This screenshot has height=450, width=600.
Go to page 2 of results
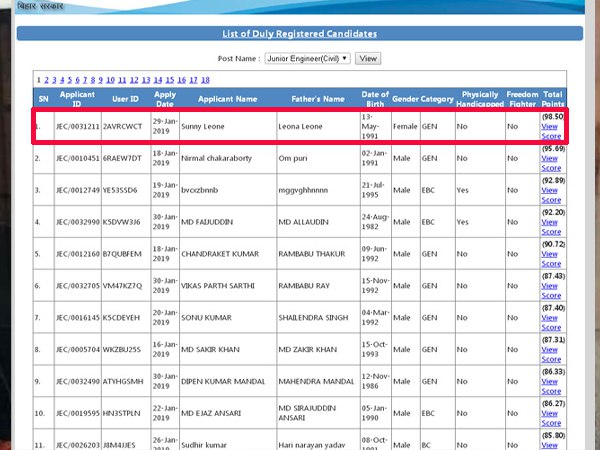click(47, 79)
